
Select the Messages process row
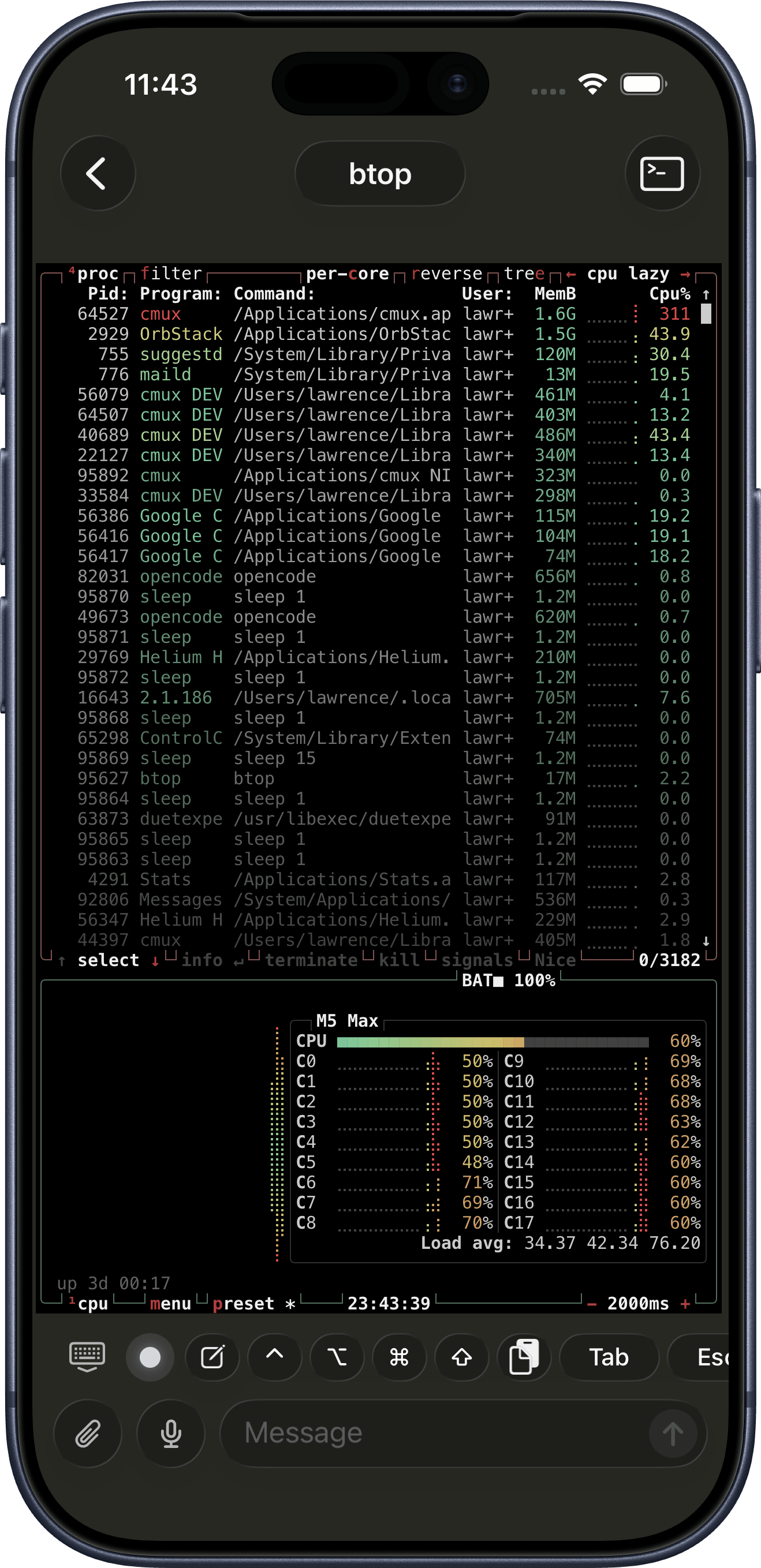(383, 900)
